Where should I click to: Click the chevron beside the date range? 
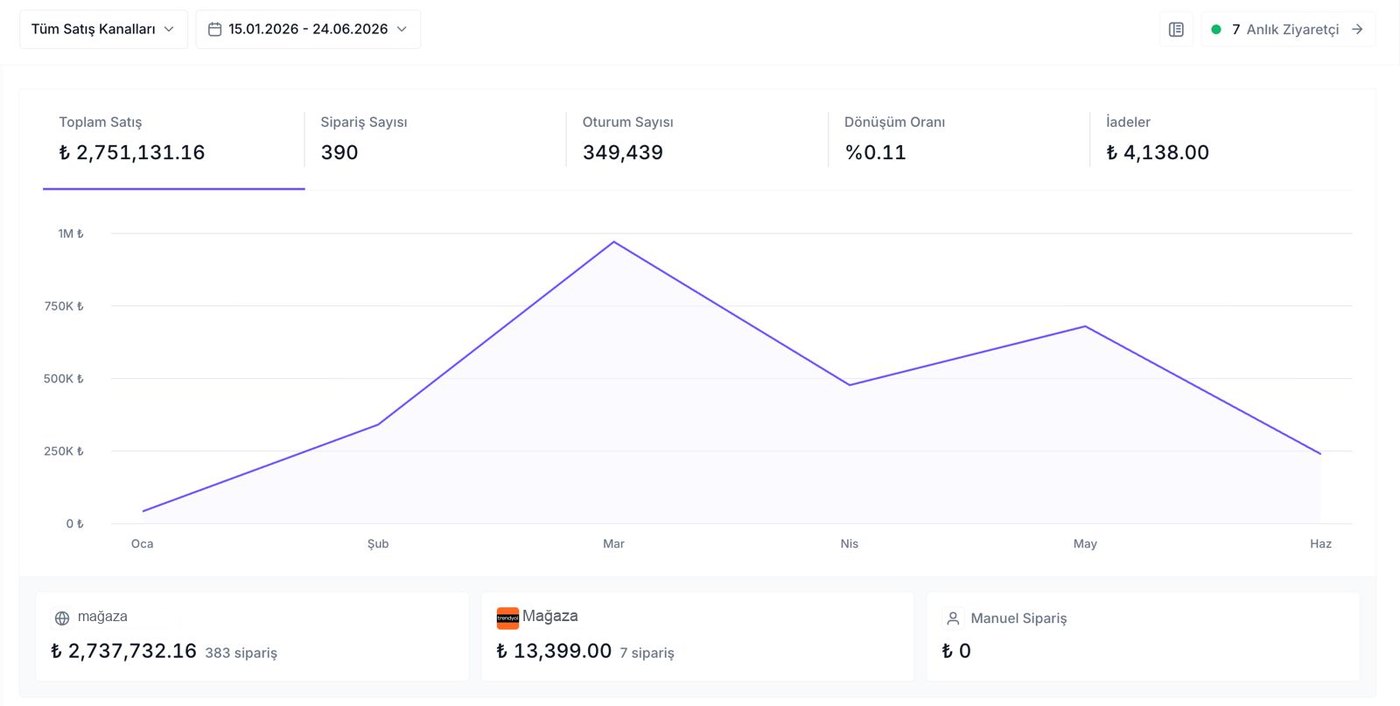402,29
